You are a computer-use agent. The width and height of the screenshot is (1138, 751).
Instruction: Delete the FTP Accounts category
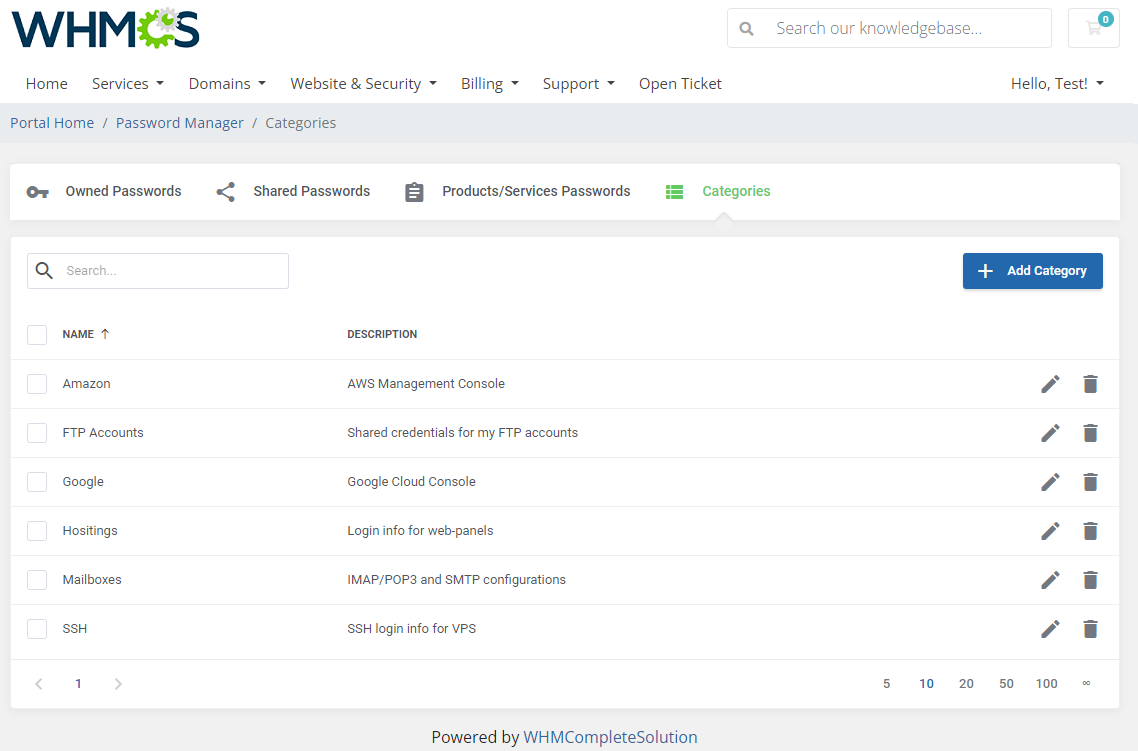(1090, 433)
